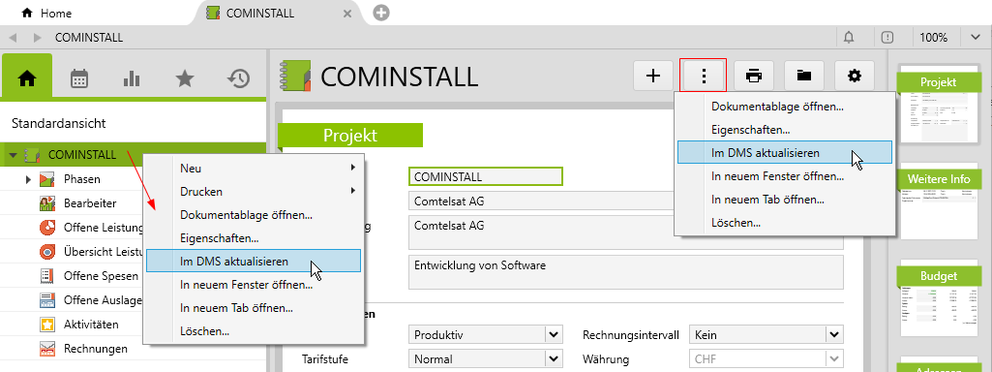Show the history clock icon tab
The width and height of the screenshot is (992, 372).
239,78
